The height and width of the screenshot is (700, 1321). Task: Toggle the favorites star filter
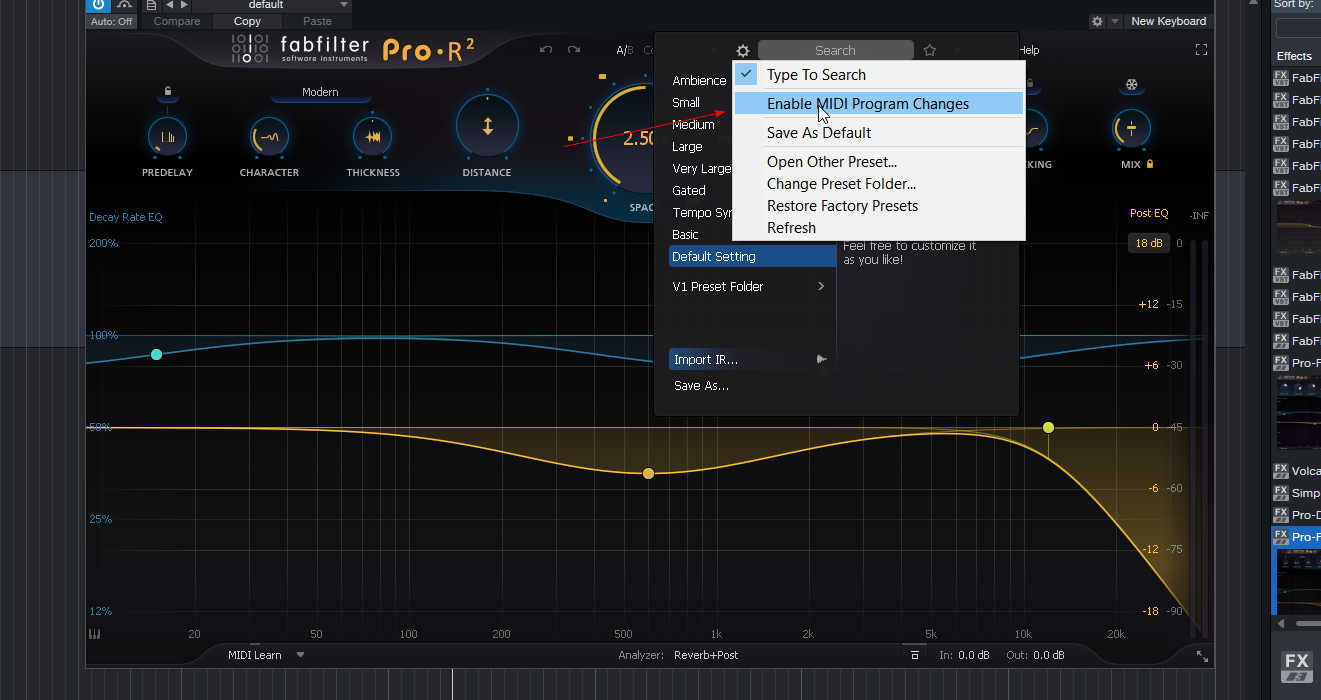(929, 50)
